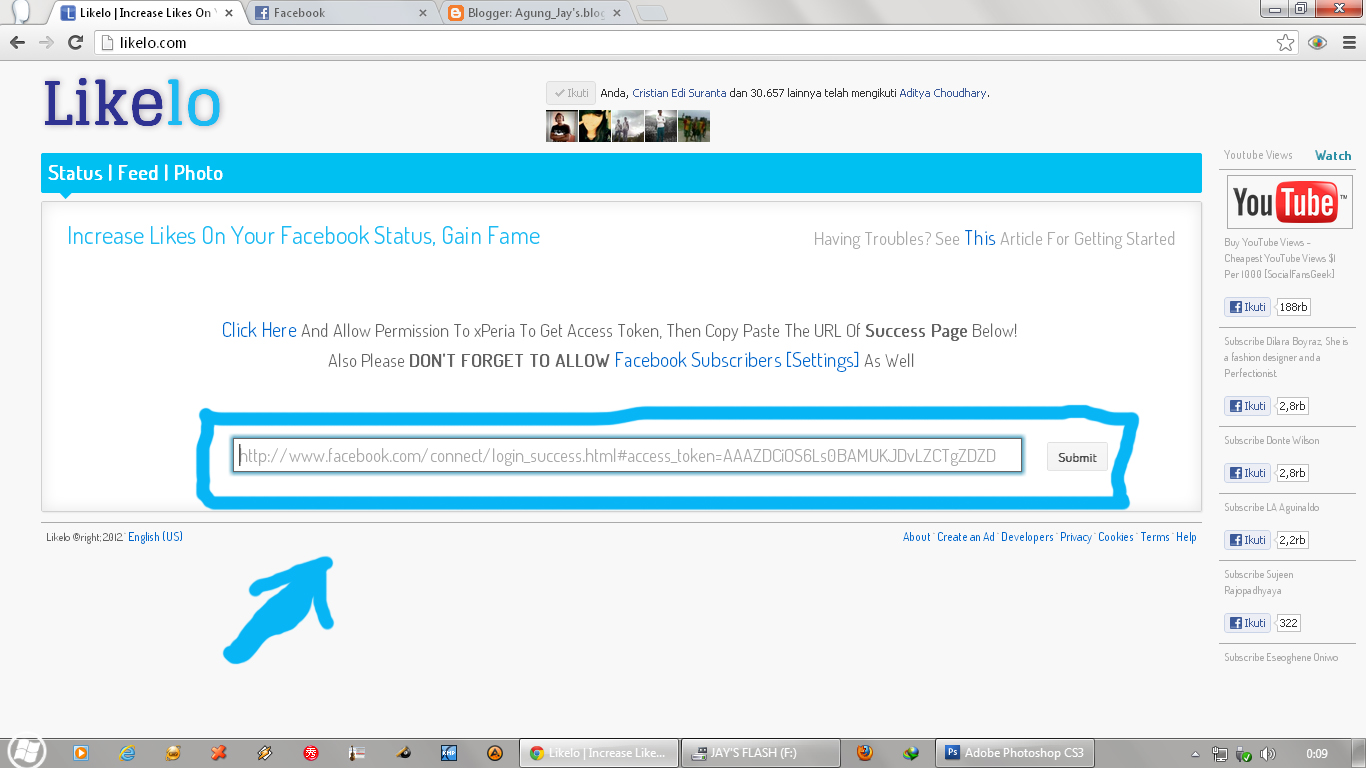1366x768 pixels.
Task: Open JAY'S FLASH (F:) taskbar window
Action: tap(761, 753)
